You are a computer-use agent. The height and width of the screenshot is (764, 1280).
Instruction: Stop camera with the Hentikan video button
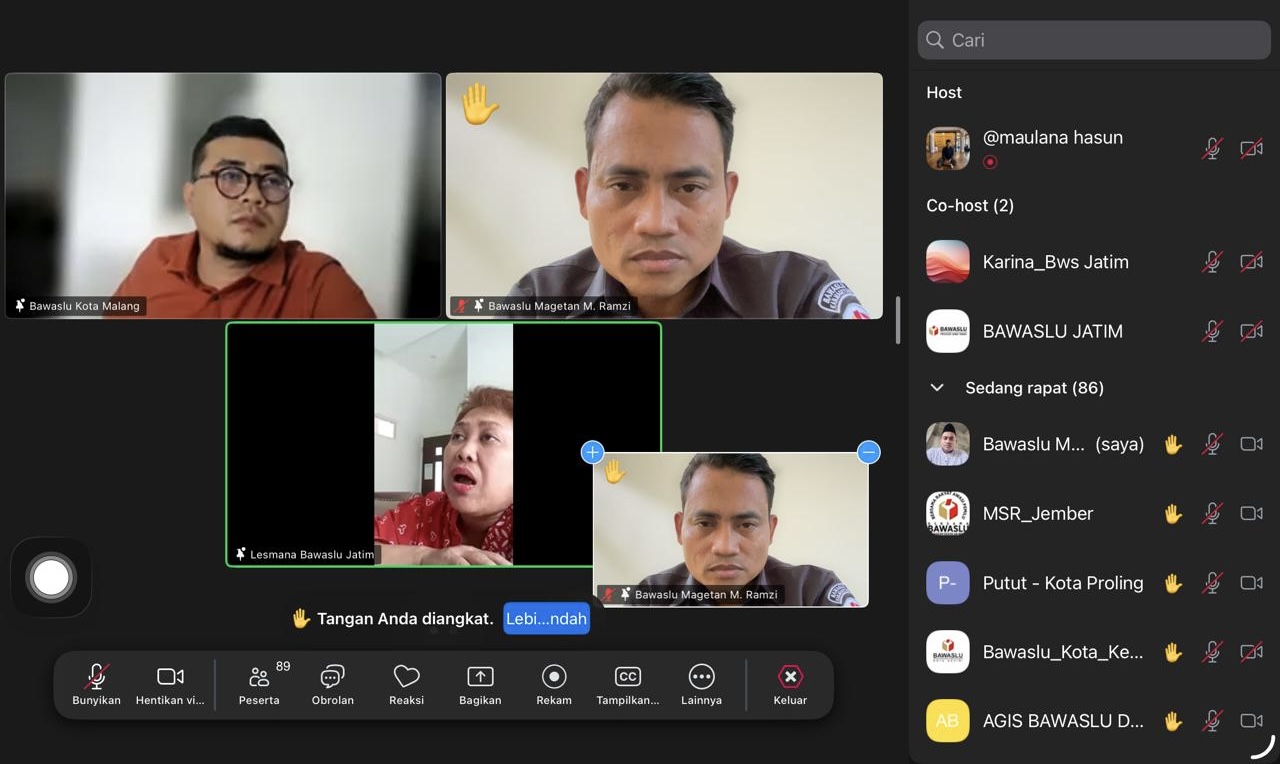pyautogui.click(x=170, y=678)
